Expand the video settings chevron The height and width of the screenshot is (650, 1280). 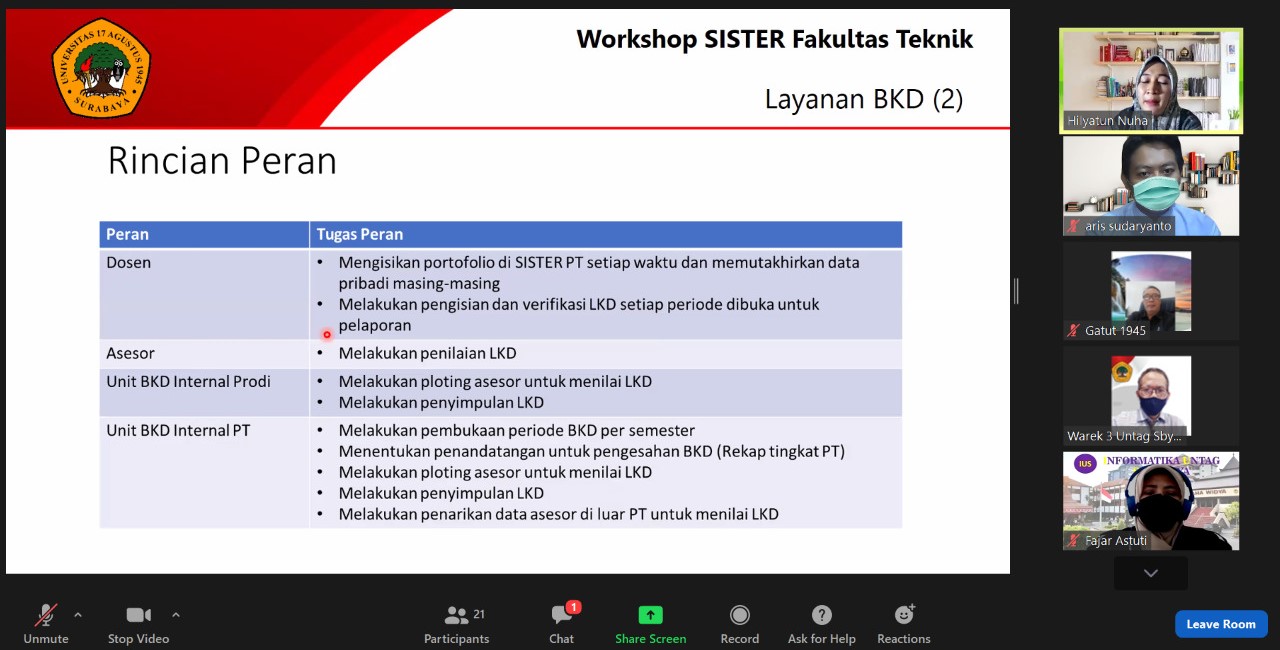click(176, 614)
